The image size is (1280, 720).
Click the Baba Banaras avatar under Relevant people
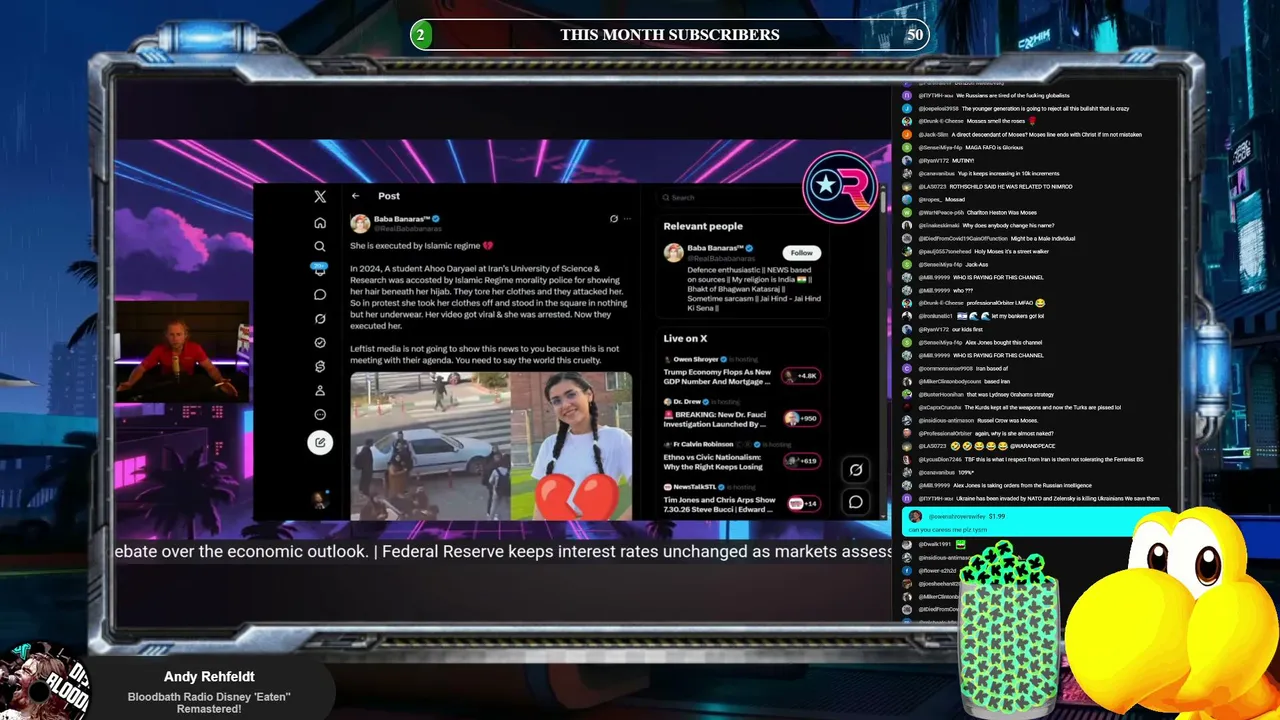coord(673,252)
